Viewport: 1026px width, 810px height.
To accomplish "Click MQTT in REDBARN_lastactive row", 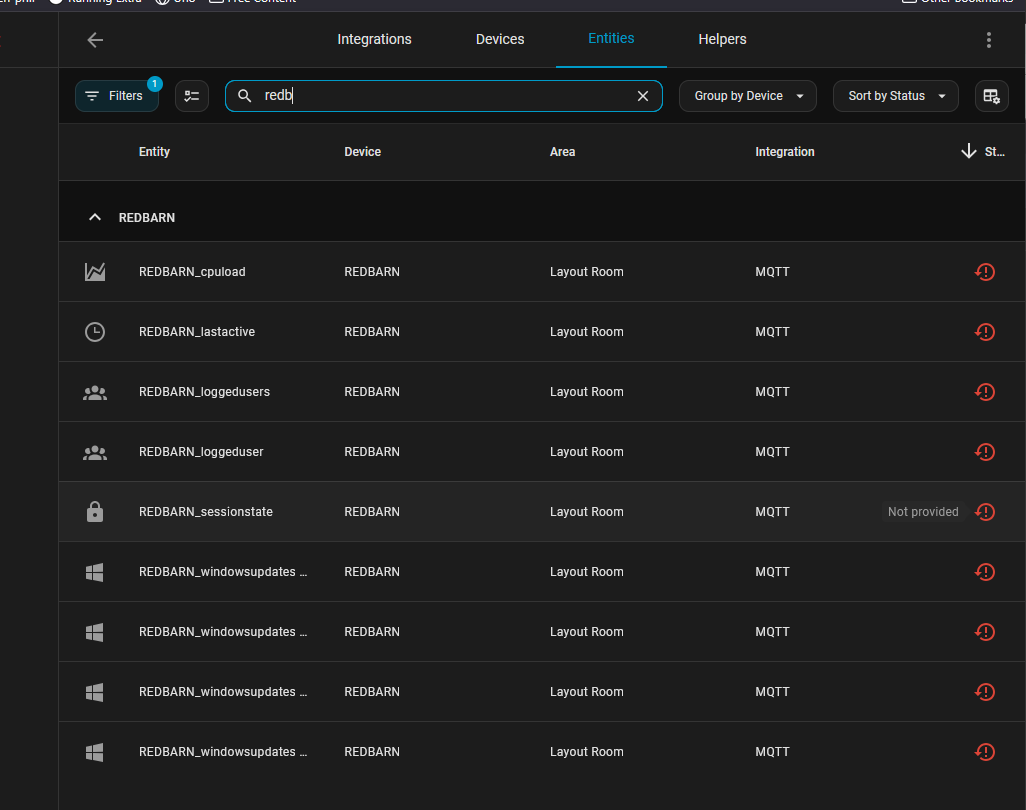I will click(772, 332).
